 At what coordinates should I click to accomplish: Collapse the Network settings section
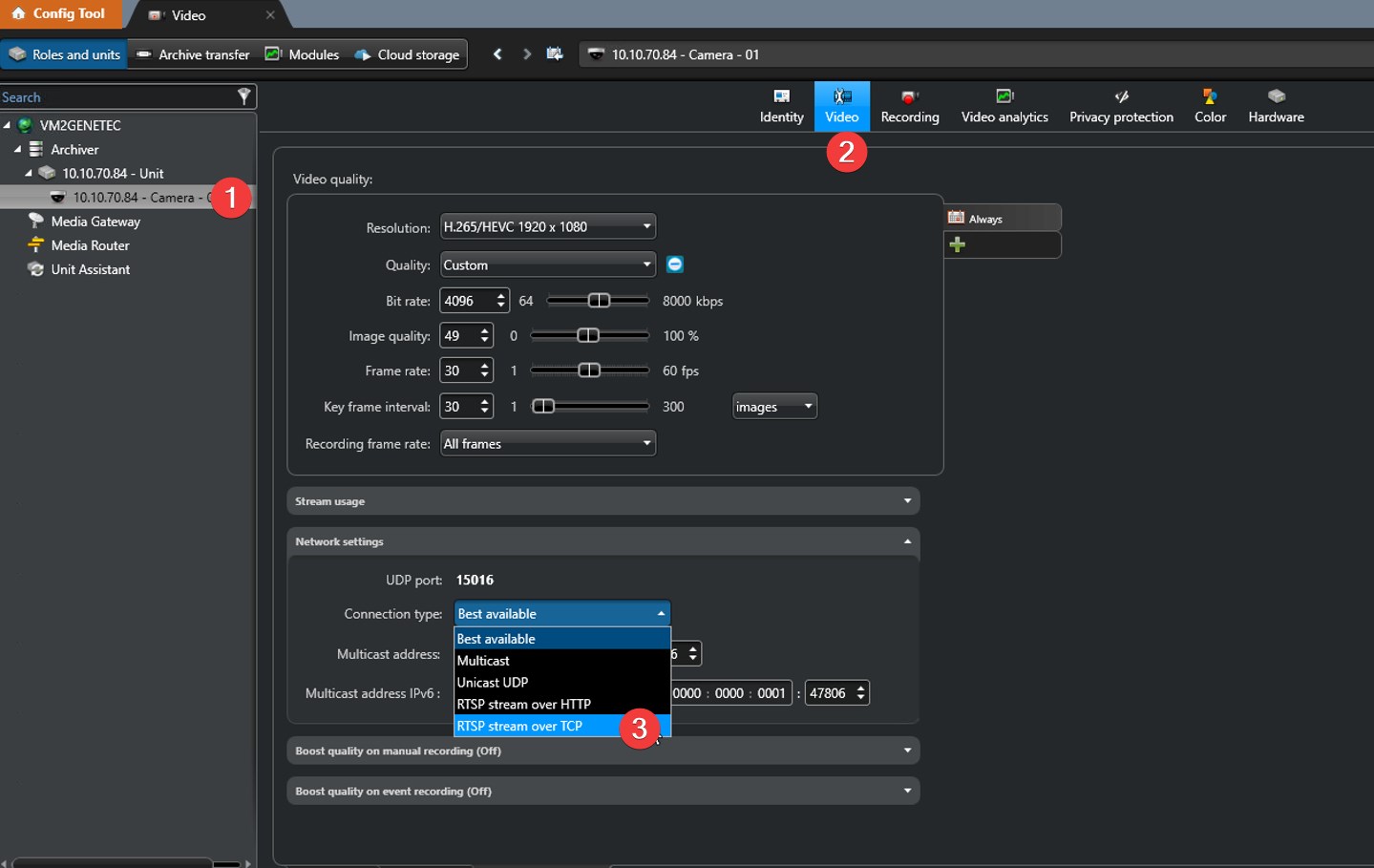[x=602, y=541]
